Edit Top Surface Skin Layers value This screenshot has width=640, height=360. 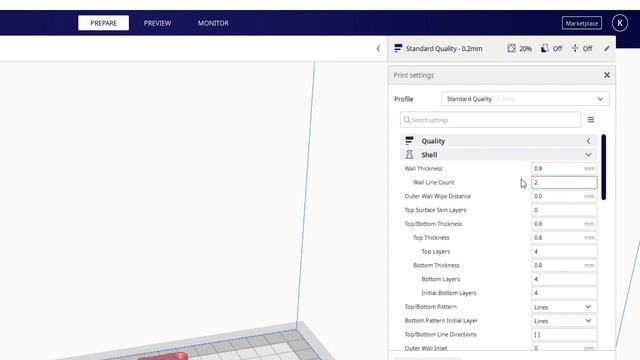coord(564,210)
